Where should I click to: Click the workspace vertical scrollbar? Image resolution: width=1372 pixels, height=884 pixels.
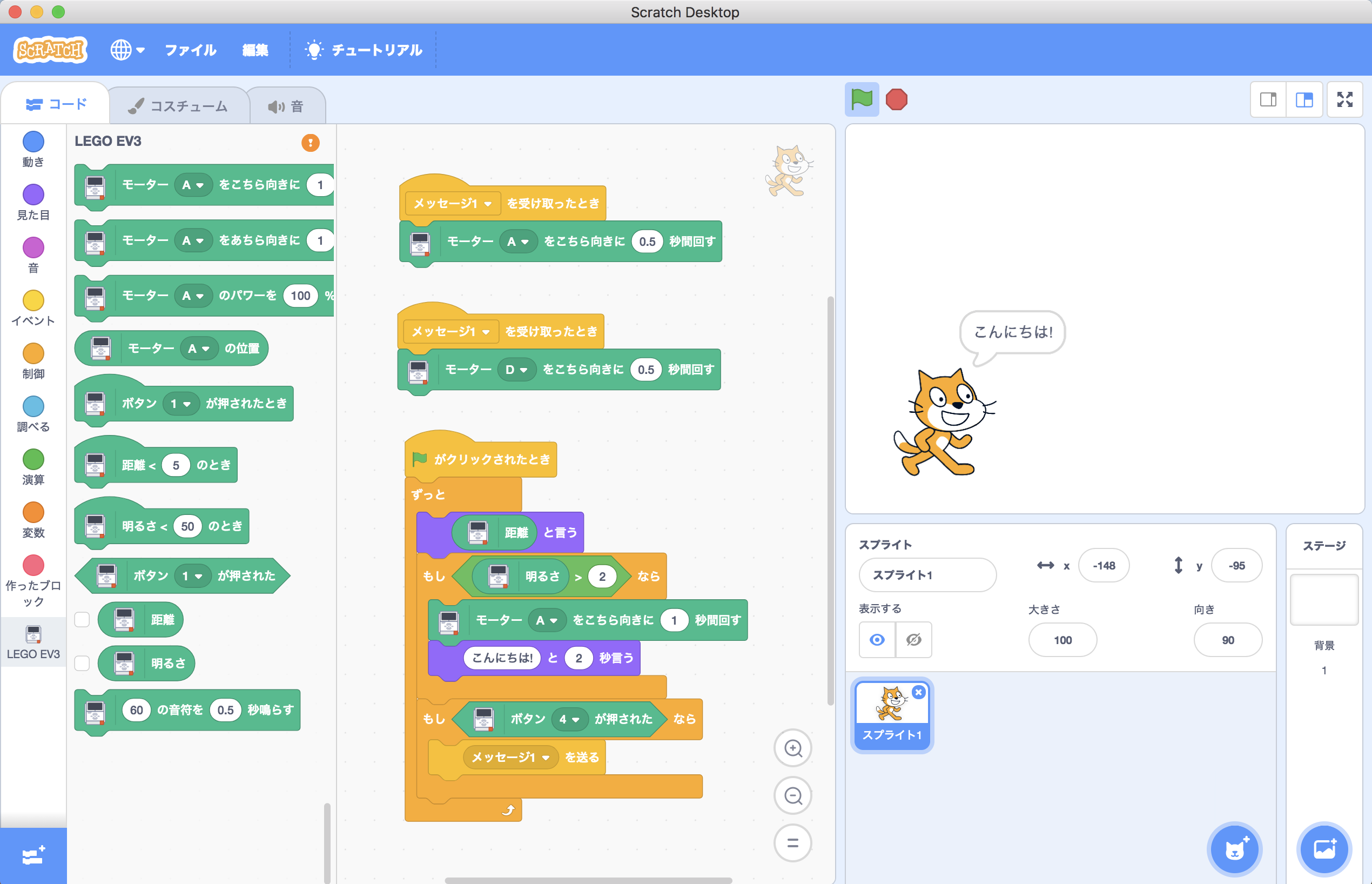coord(830,500)
